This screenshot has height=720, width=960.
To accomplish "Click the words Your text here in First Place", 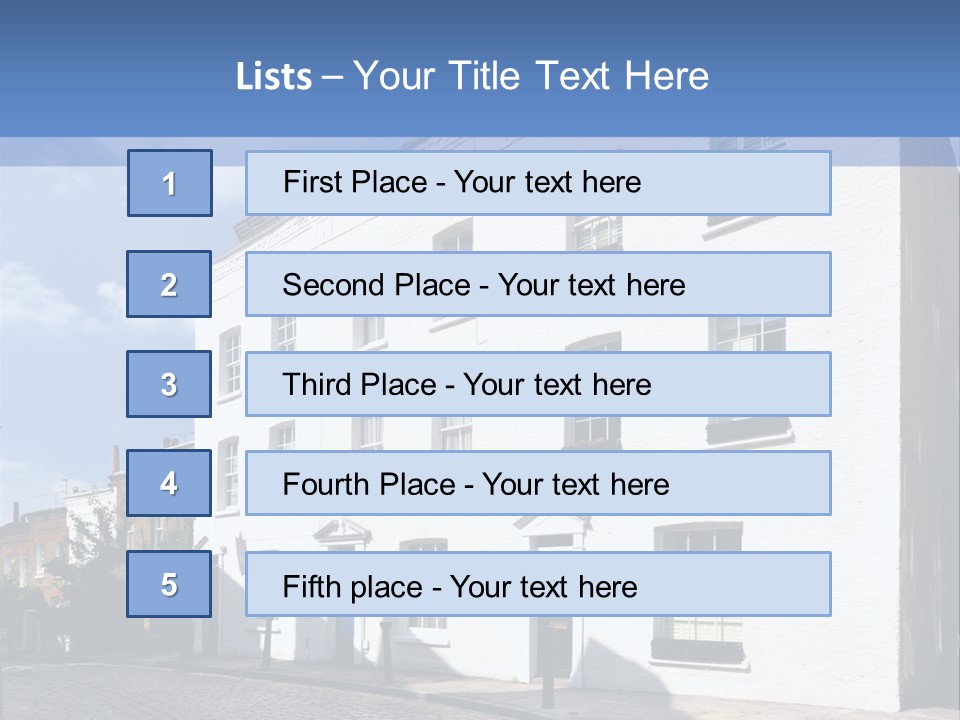I will point(547,182).
